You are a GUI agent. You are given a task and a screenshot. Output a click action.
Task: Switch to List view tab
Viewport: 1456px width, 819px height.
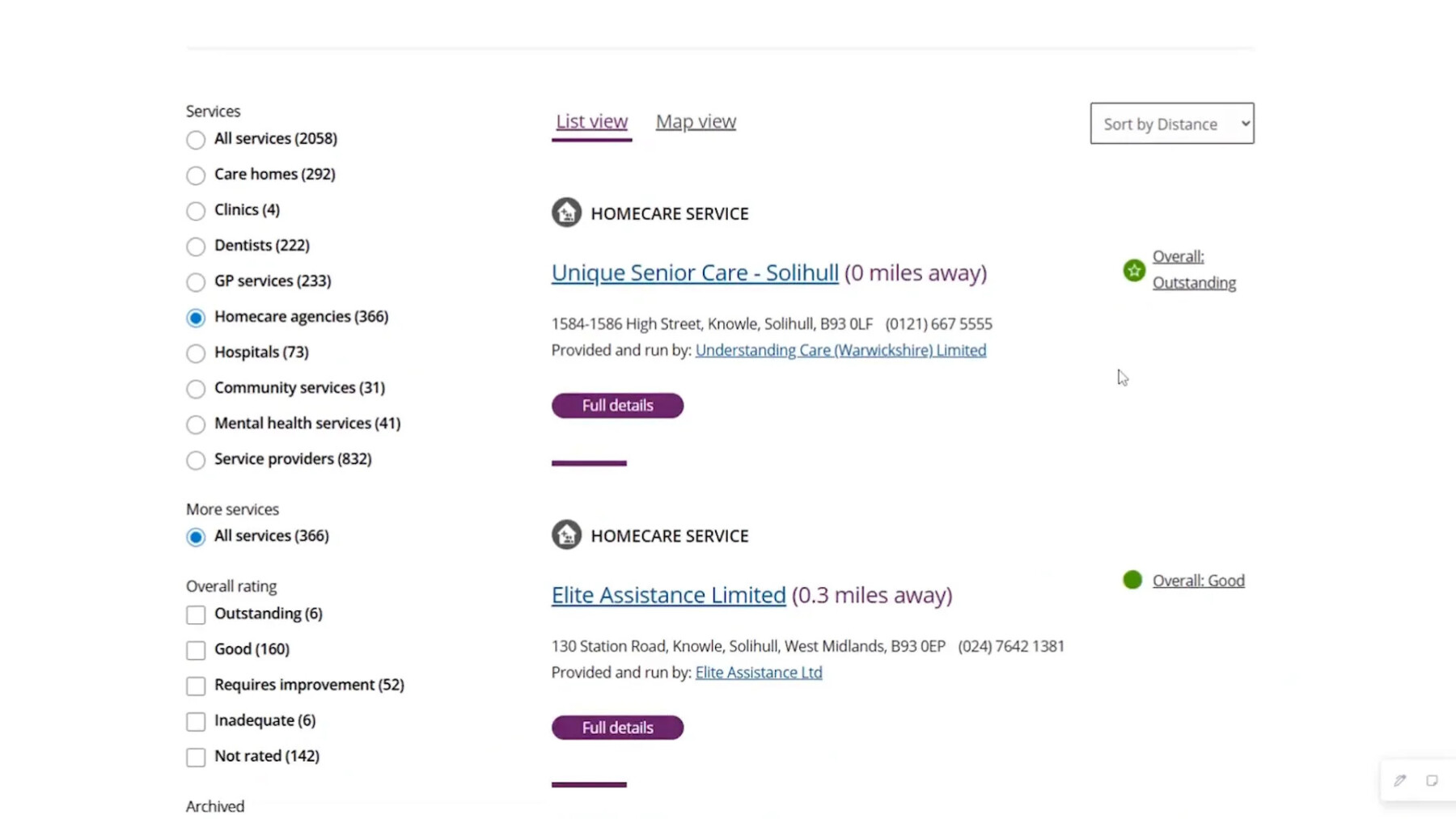(591, 121)
